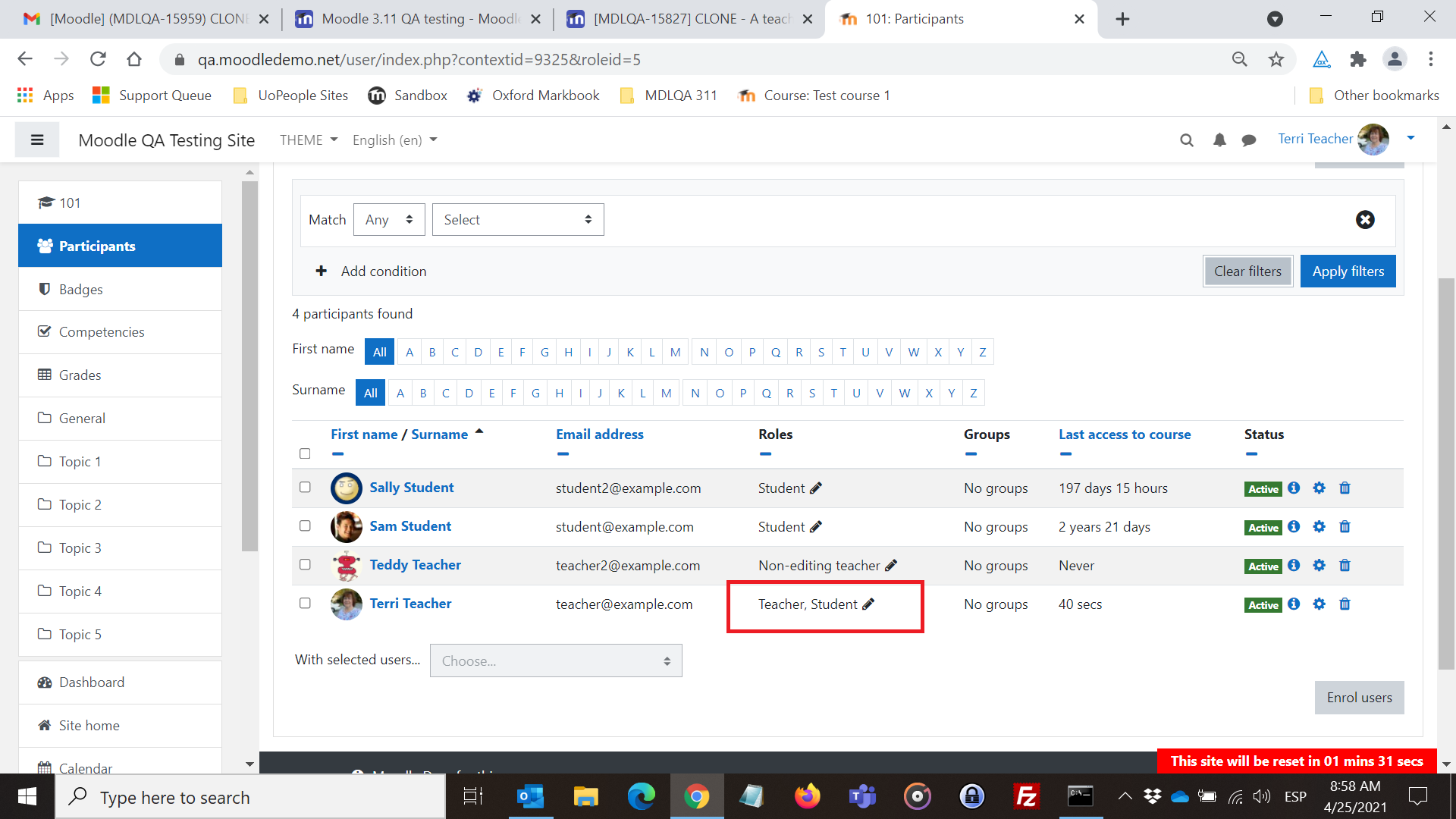Edit Sally Student's role pencil icon
The width and height of the screenshot is (1456, 819).
tap(816, 488)
